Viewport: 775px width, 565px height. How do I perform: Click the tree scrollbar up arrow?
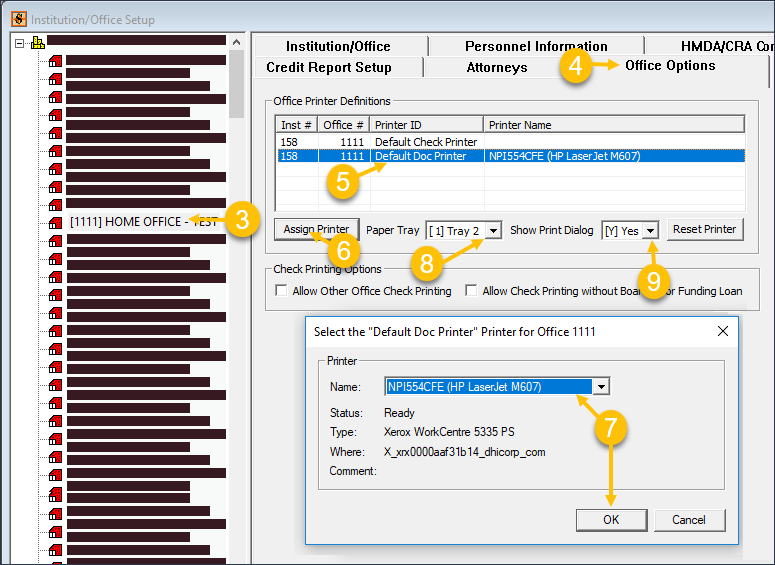click(x=237, y=43)
